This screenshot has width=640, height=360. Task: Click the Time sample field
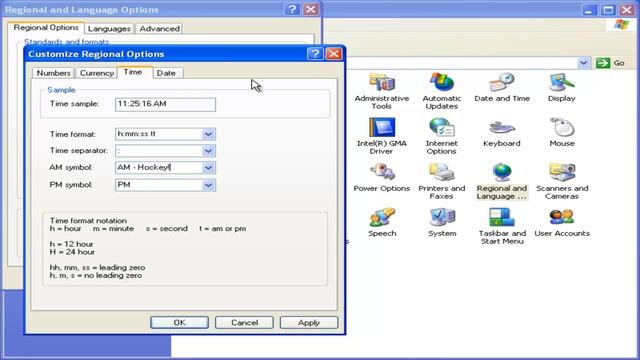point(165,104)
